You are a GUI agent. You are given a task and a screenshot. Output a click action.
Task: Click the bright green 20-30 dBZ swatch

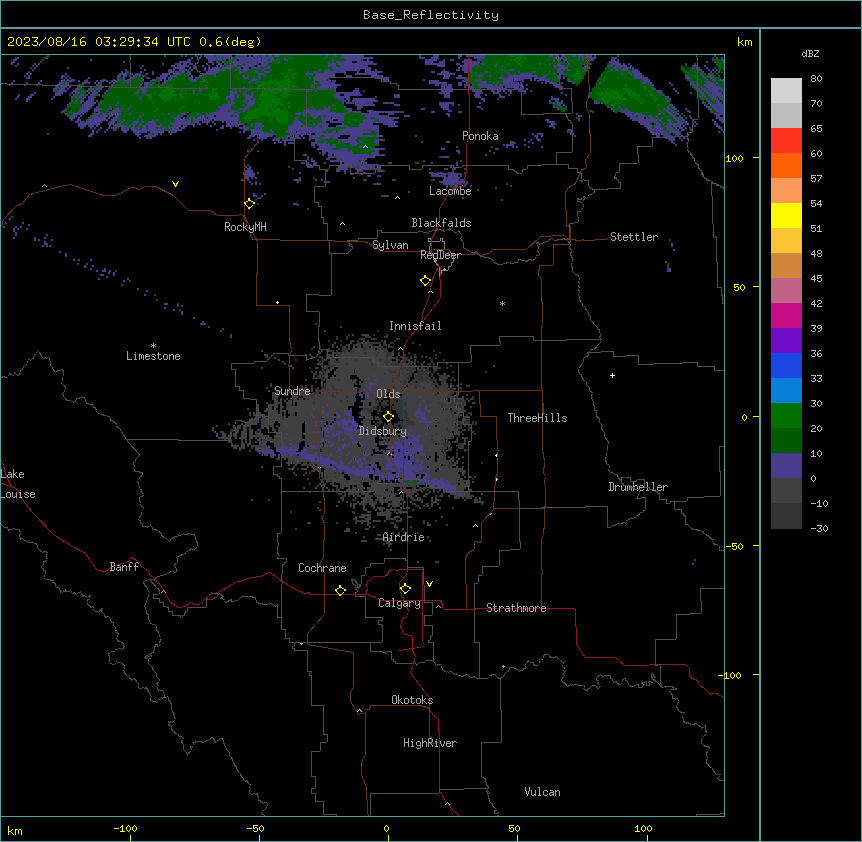pos(786,416)
